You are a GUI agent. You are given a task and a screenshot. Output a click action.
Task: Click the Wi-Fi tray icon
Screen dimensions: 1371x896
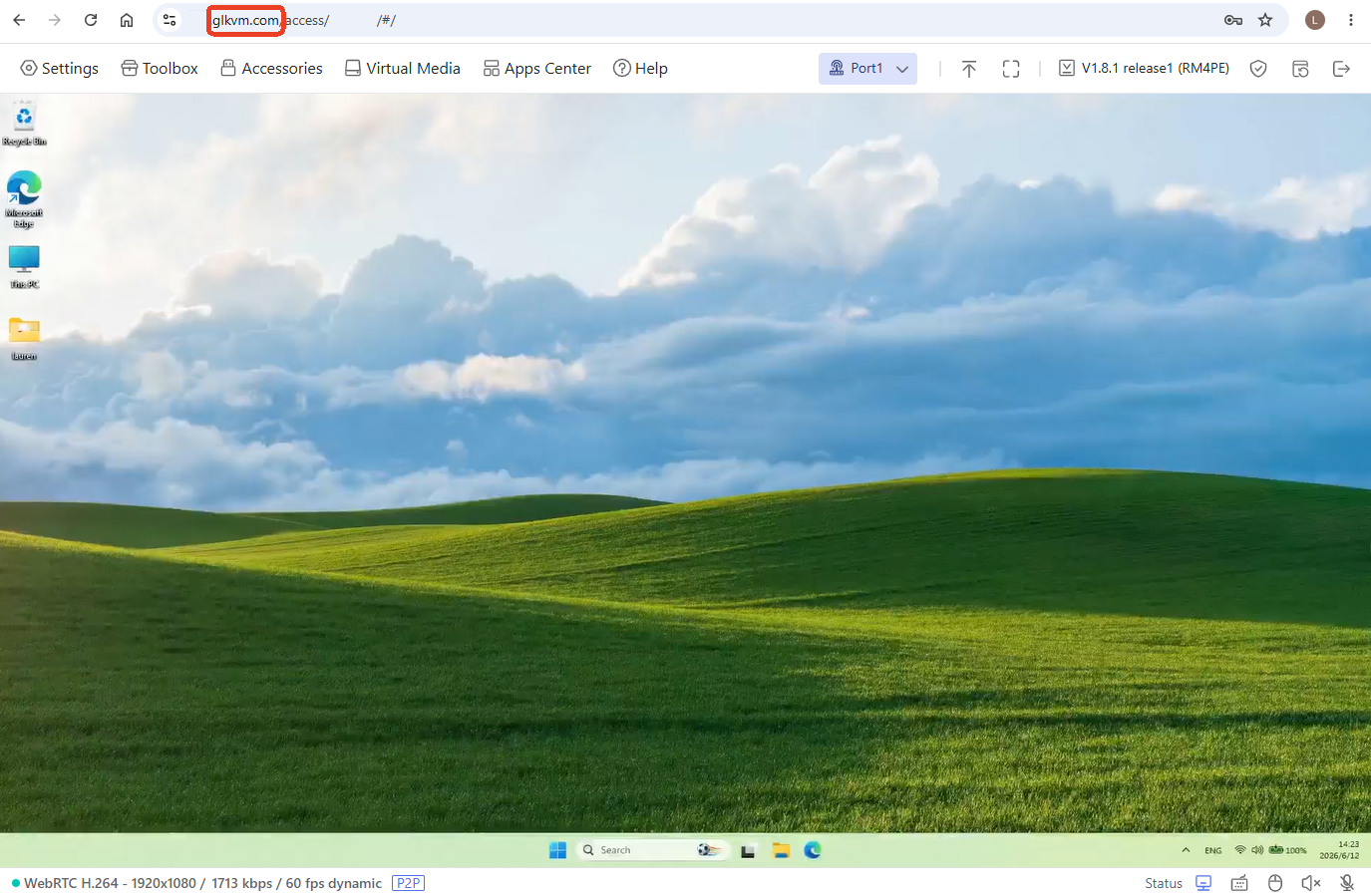(1240, 850)
